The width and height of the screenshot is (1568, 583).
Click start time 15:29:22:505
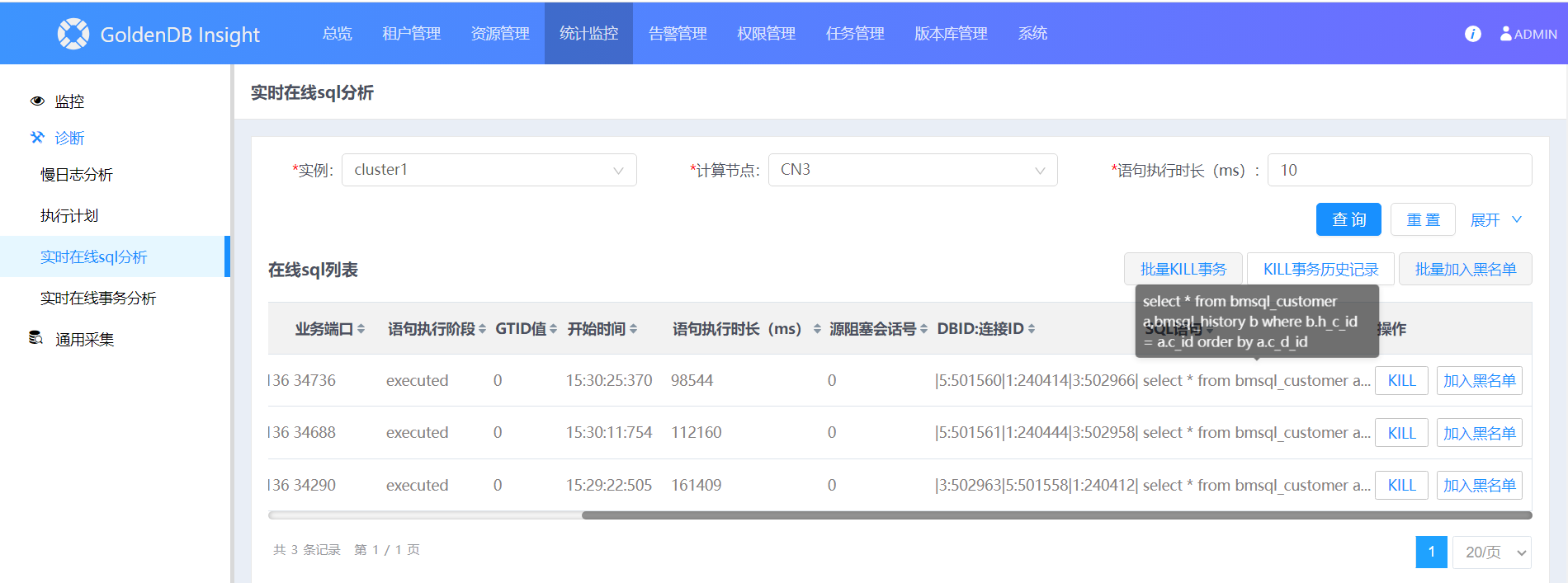(x=609, y=485)
